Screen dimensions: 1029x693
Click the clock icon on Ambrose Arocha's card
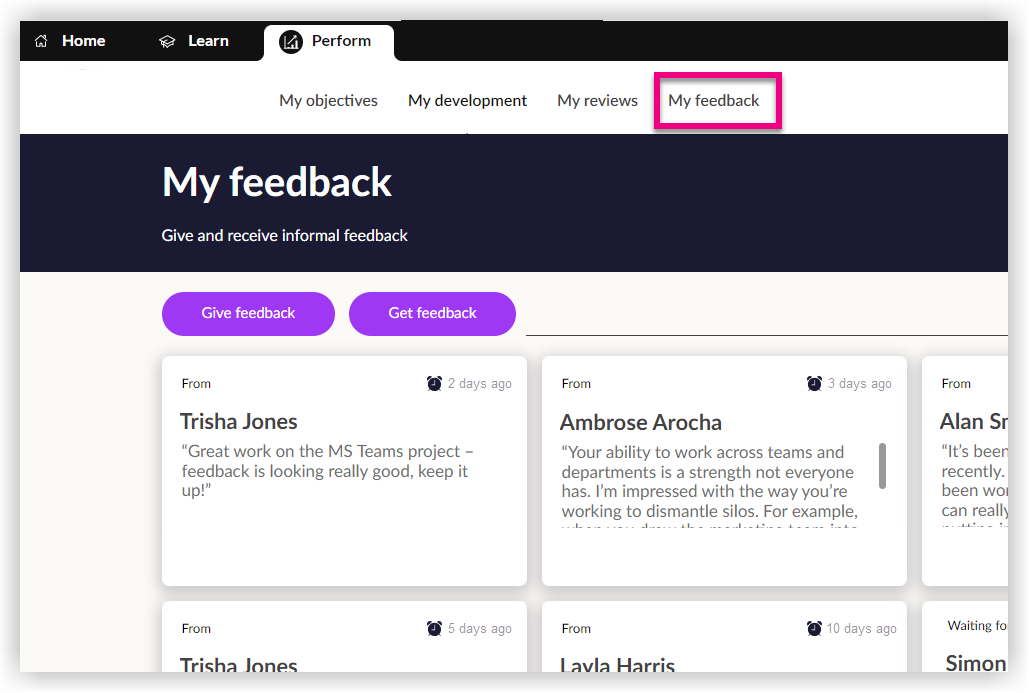[814, 383]
